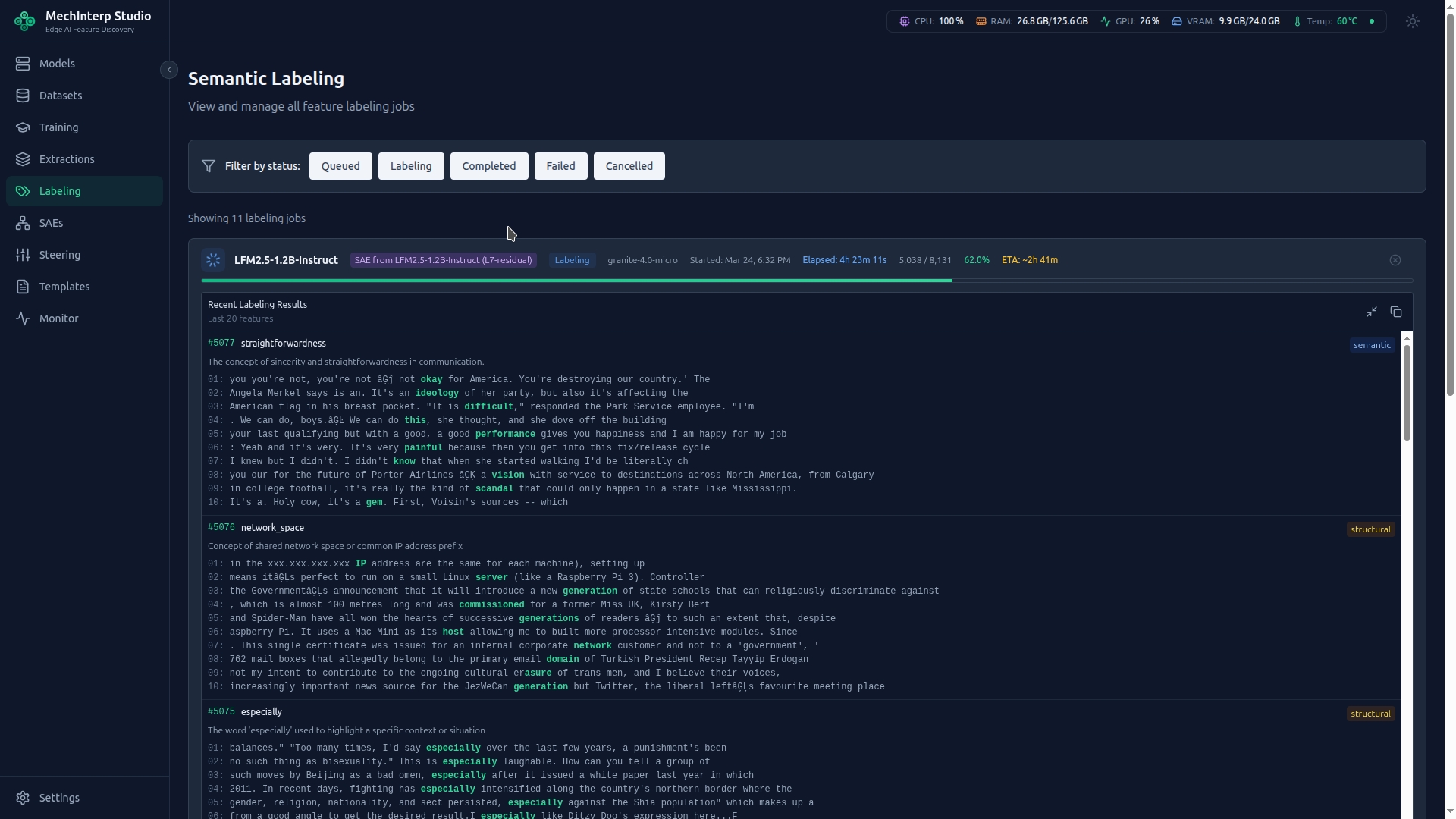Click the highlighted word scandal

pos(494,489)
